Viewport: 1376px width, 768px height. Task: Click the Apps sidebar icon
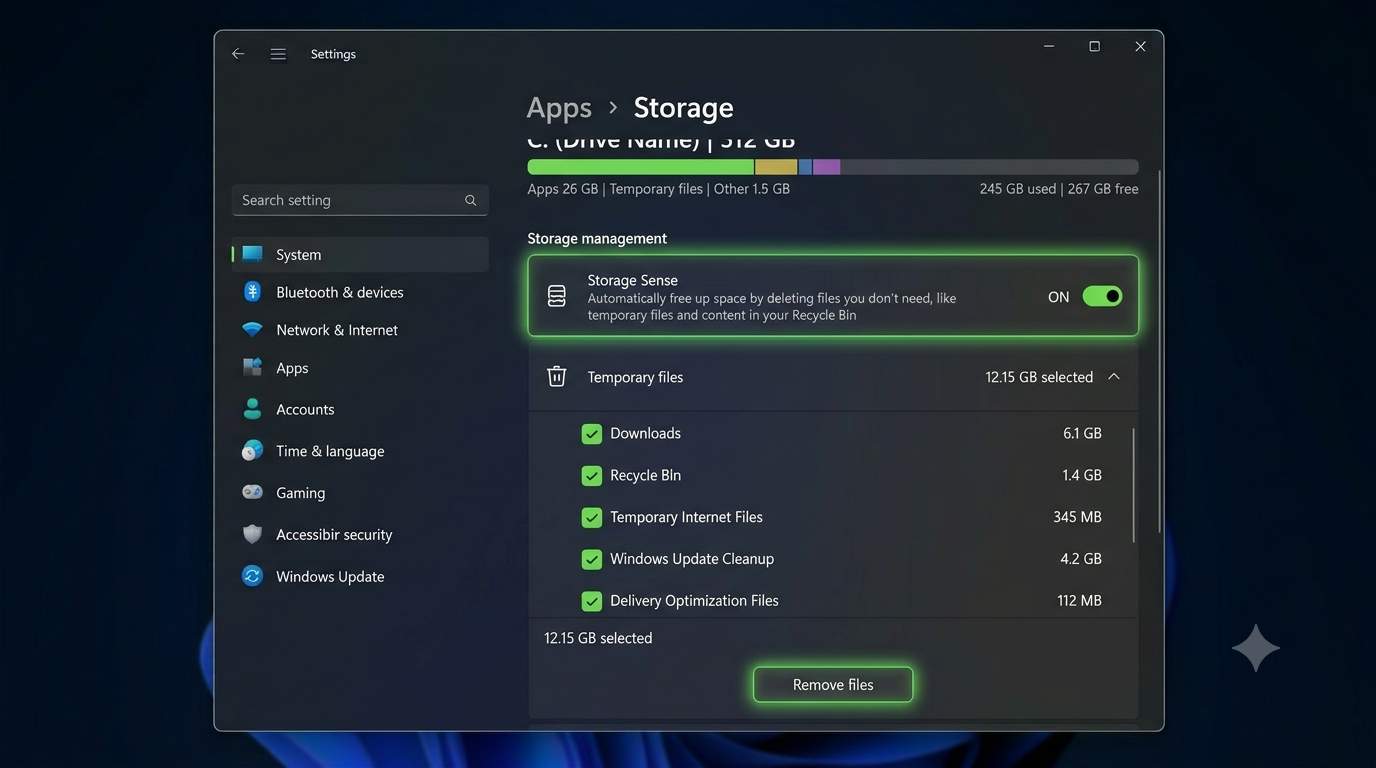tap(253, 368)
